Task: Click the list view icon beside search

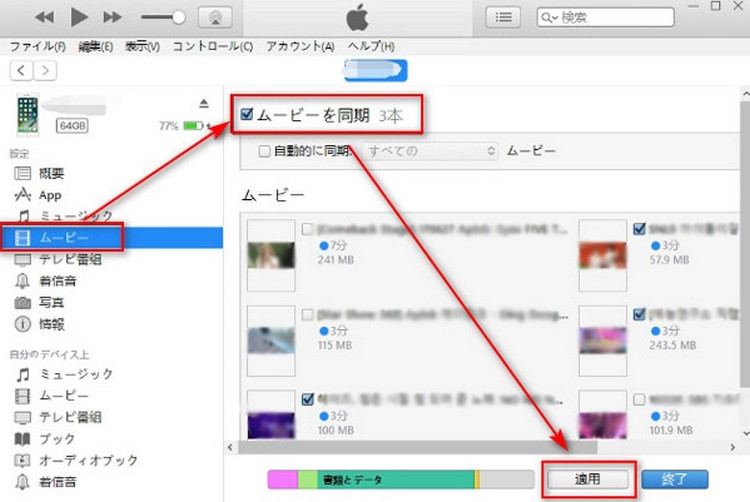Action: pos(506,17)
